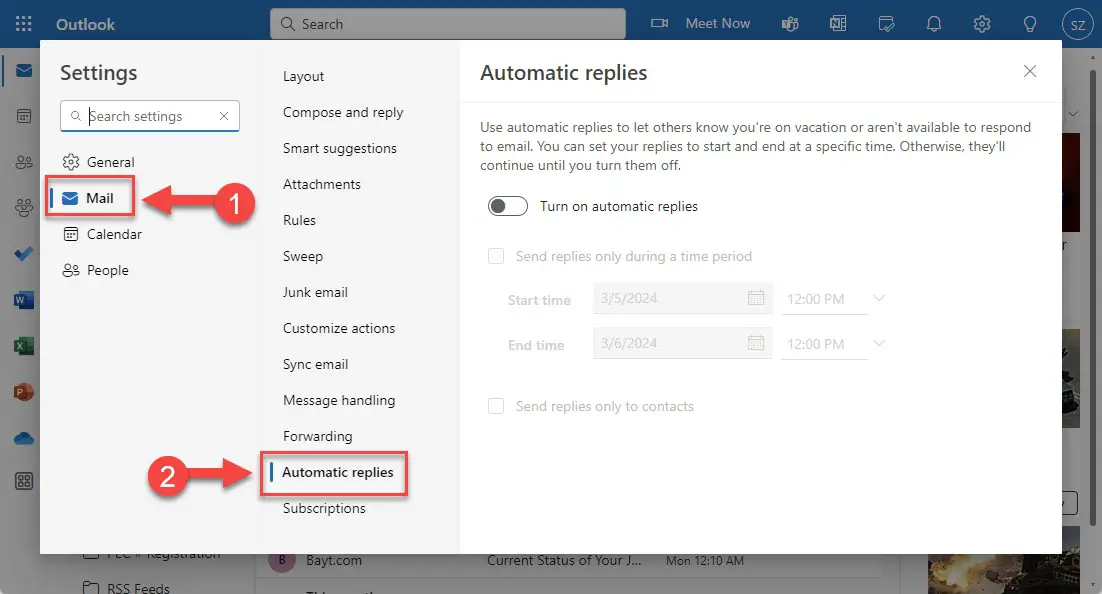Open Customize actions settings

pos(339,328)
